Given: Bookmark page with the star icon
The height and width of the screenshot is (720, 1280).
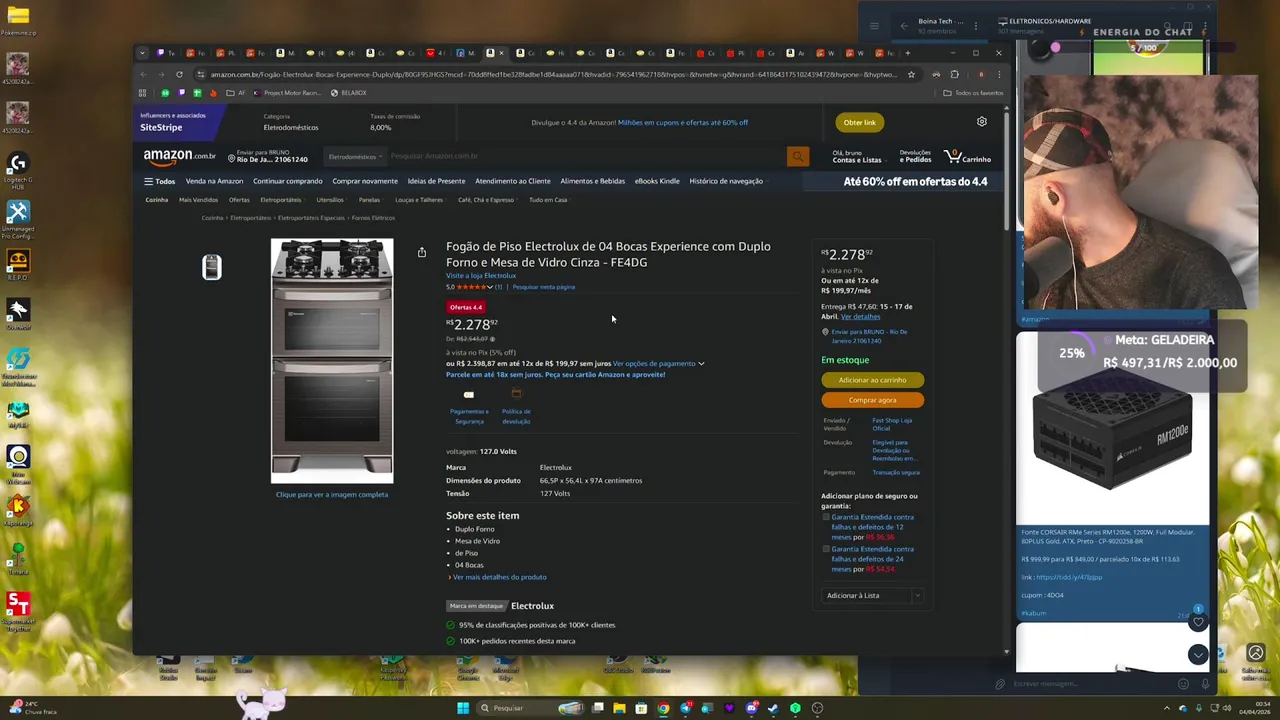Looking at the screenshot, I should pos(911,74).
